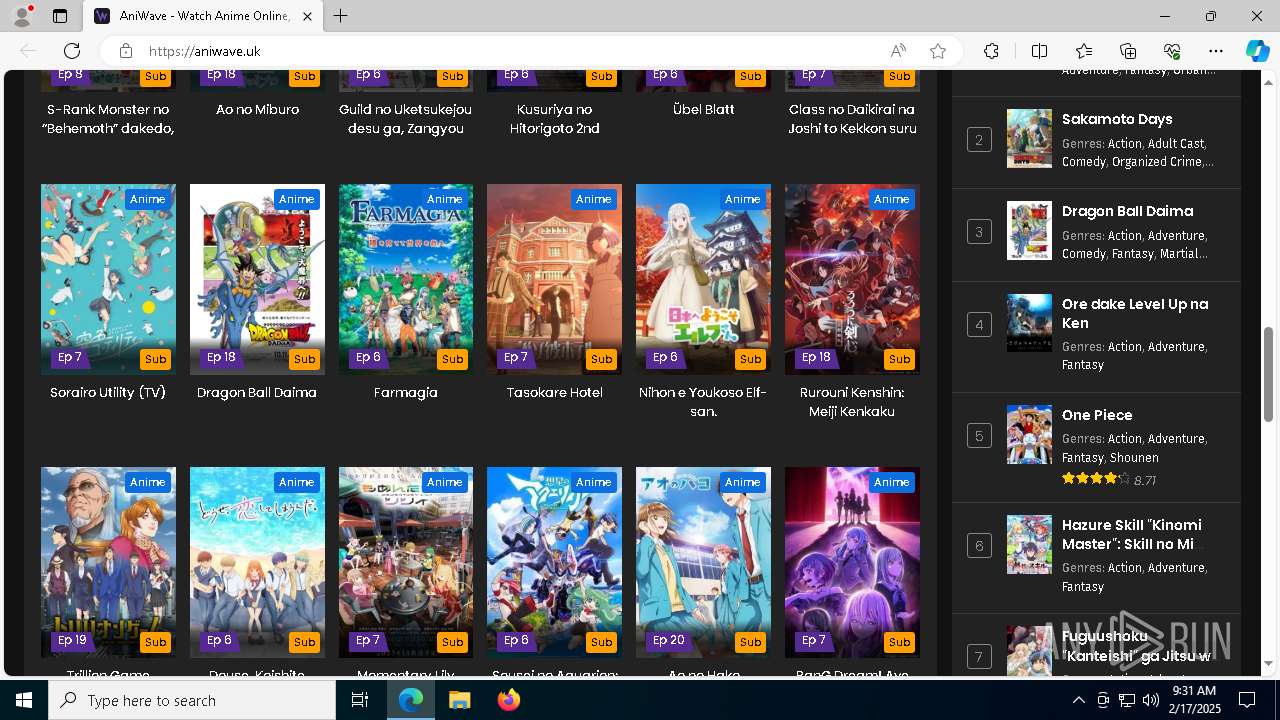The height and width of the screenshot is (720, 1280).
Task: Open the browser profile avatar
Action: 22,16
